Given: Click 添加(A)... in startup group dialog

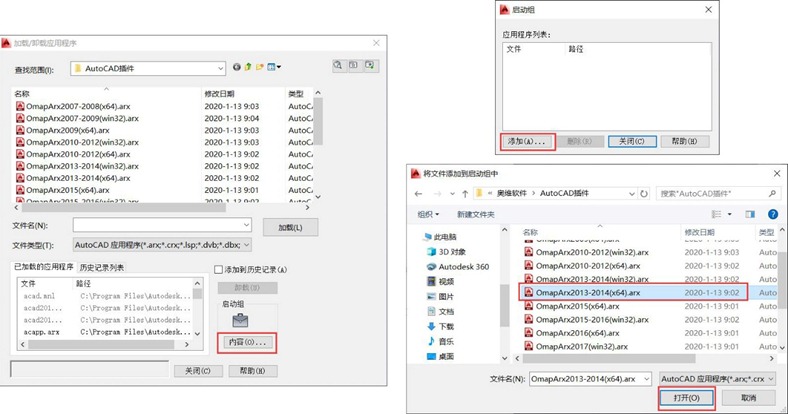Looking at the screenshot, I should 528,142.
